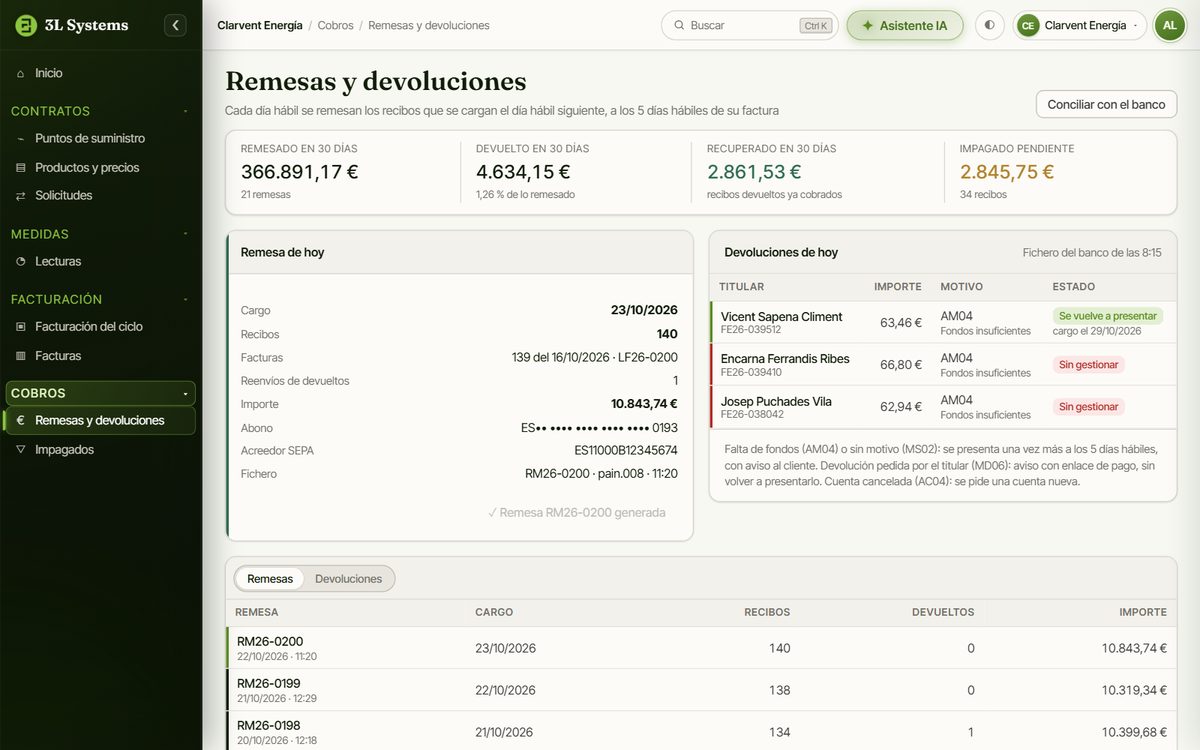Go to Puntos de suministro

101,139
